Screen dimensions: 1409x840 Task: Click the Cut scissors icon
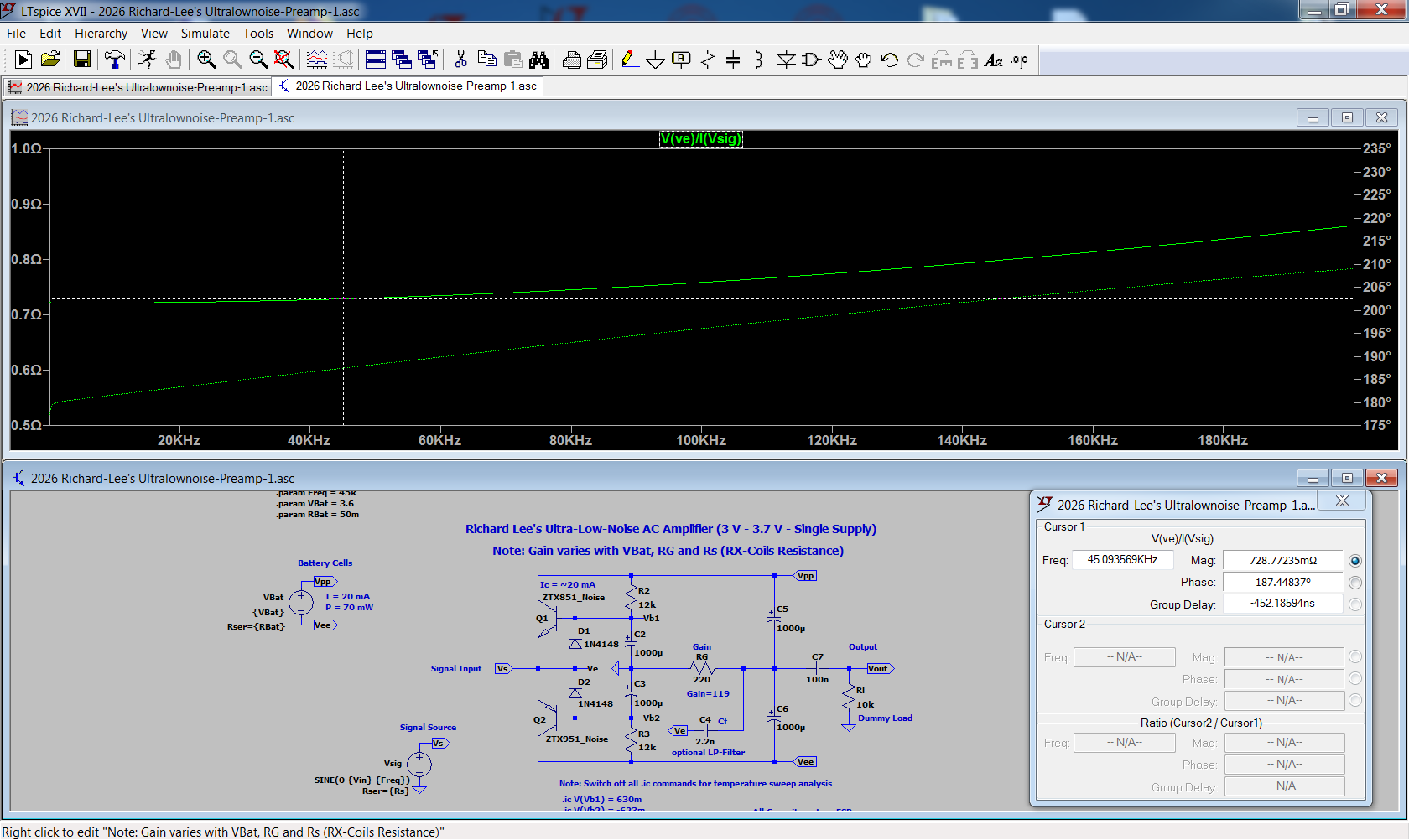(x=460, y=60)
